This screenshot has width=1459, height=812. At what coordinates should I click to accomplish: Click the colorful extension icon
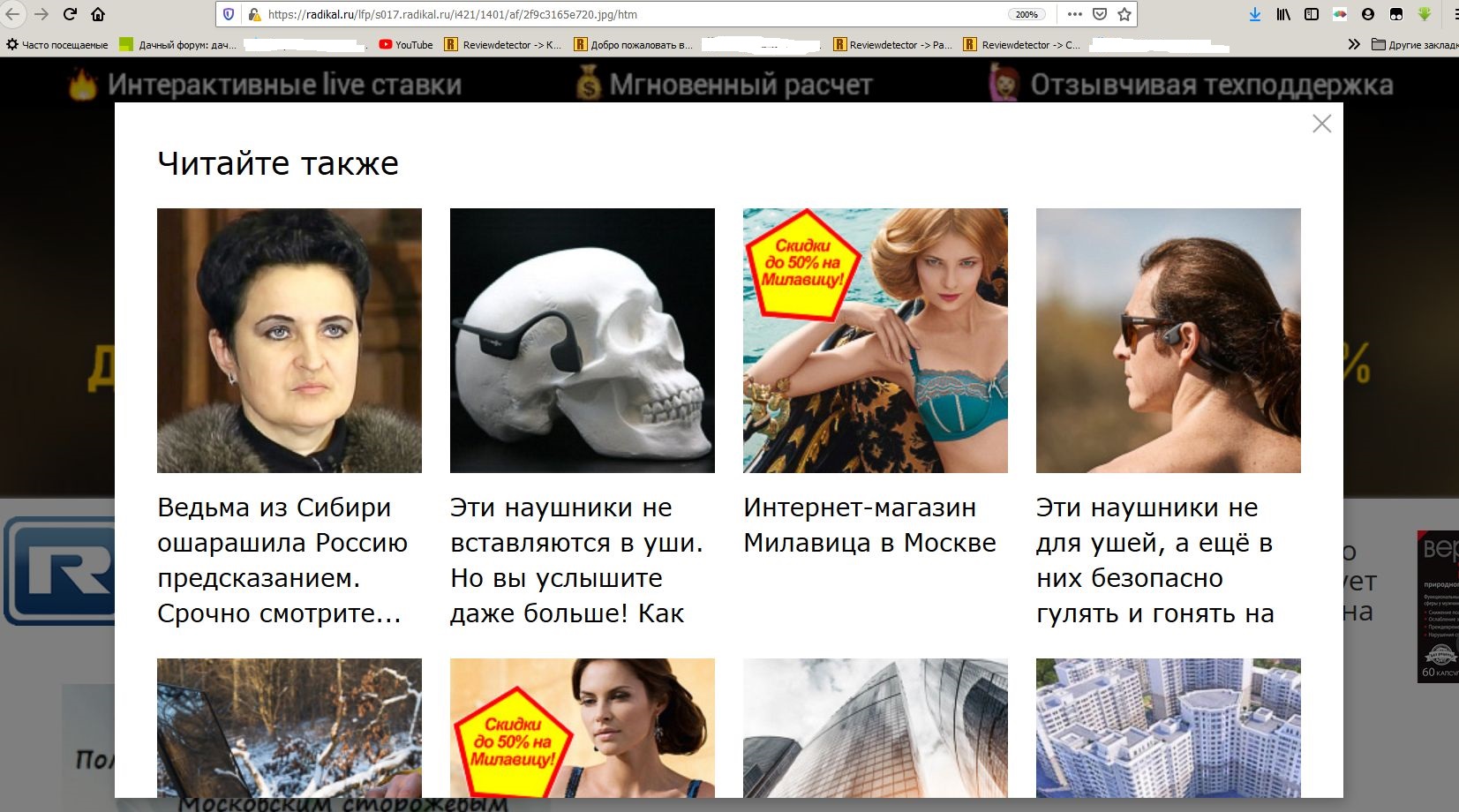(x=1340, y=14)
